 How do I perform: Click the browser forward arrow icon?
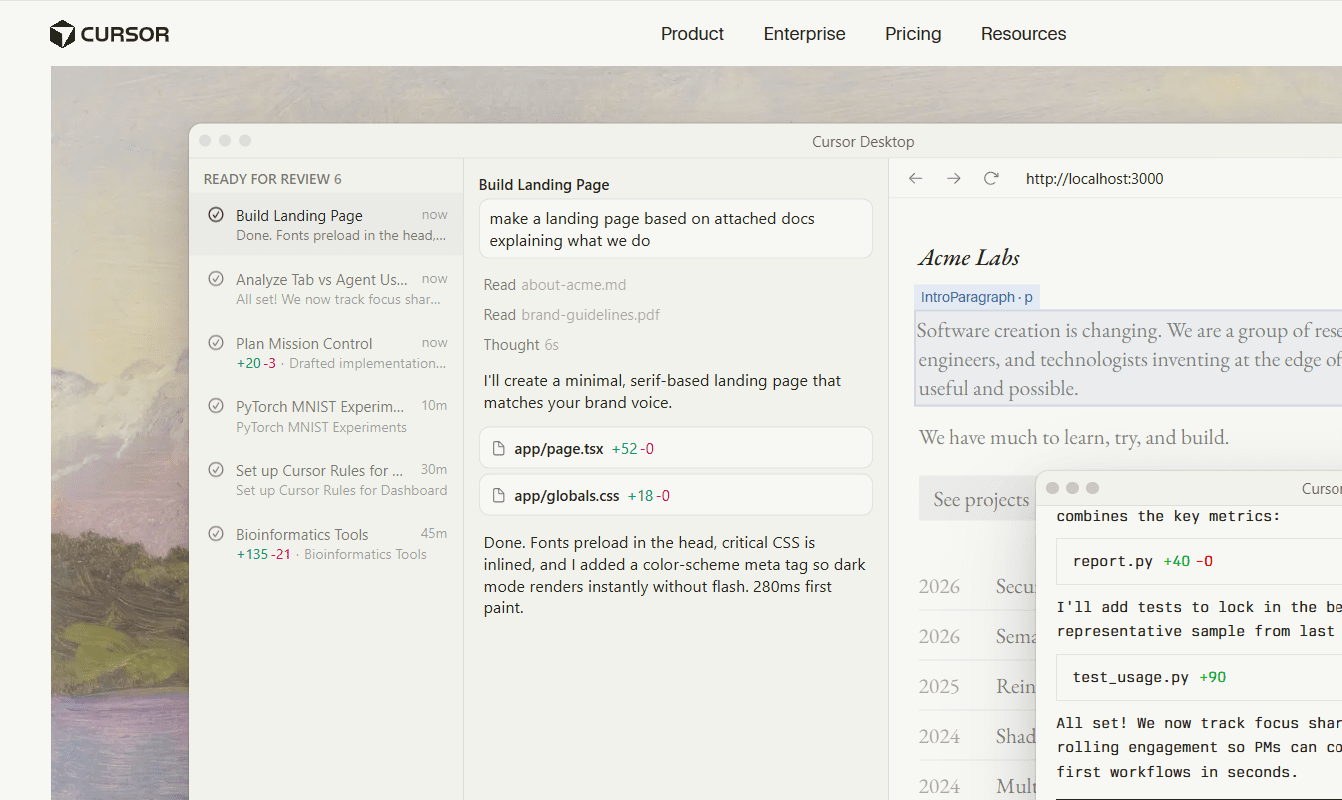pyautogui.click(x=953, y=178)
